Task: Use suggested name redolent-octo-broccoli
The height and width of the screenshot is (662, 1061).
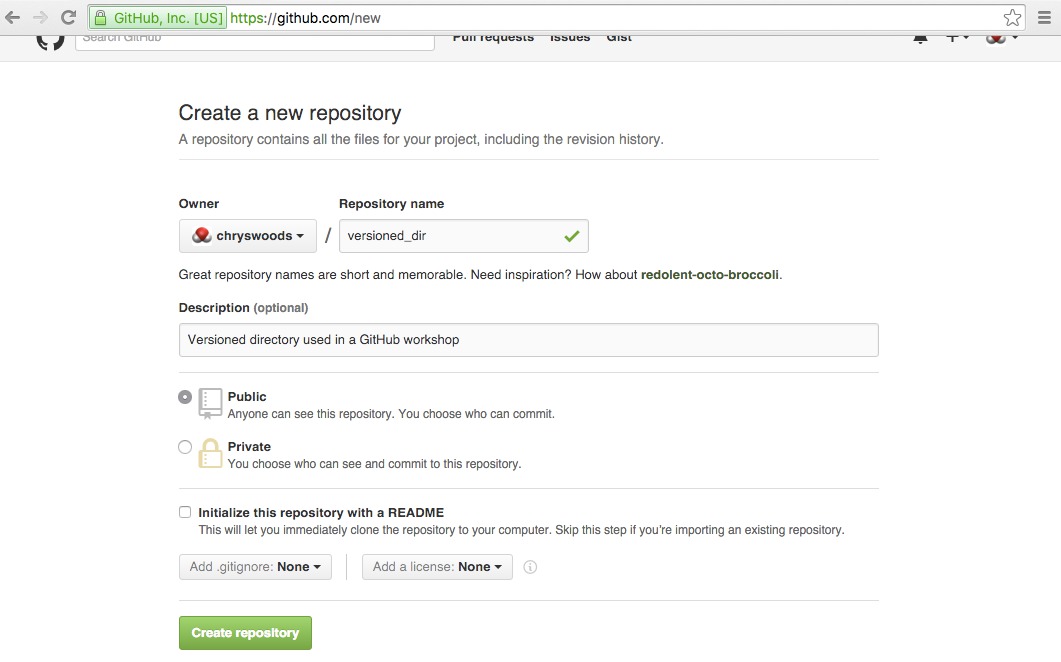Action: [x=710, y=275]
